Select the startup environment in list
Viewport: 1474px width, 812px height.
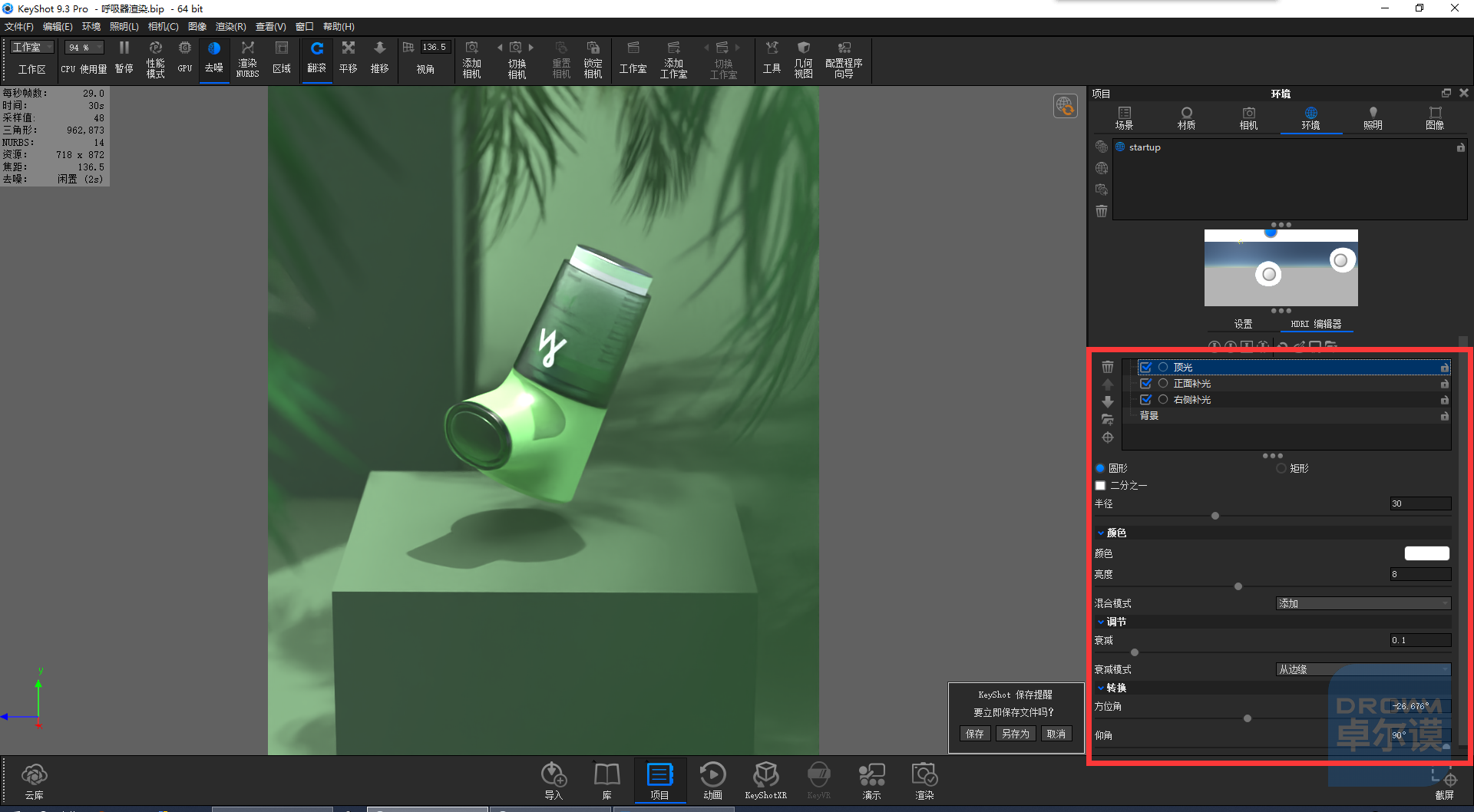pyautogui.click(x=1290, y=147)
